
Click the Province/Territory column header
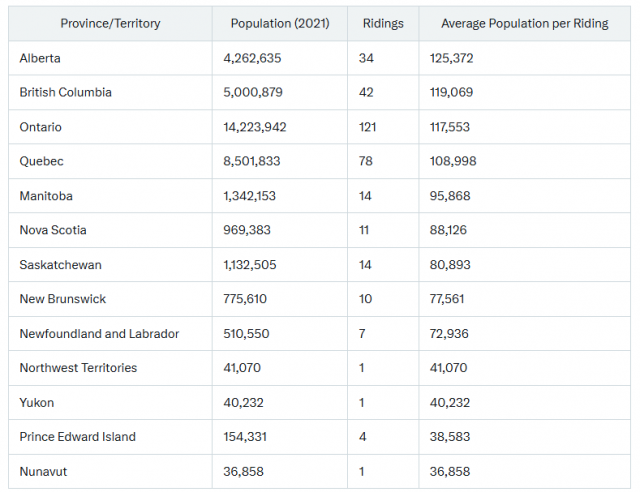point(110,23)
